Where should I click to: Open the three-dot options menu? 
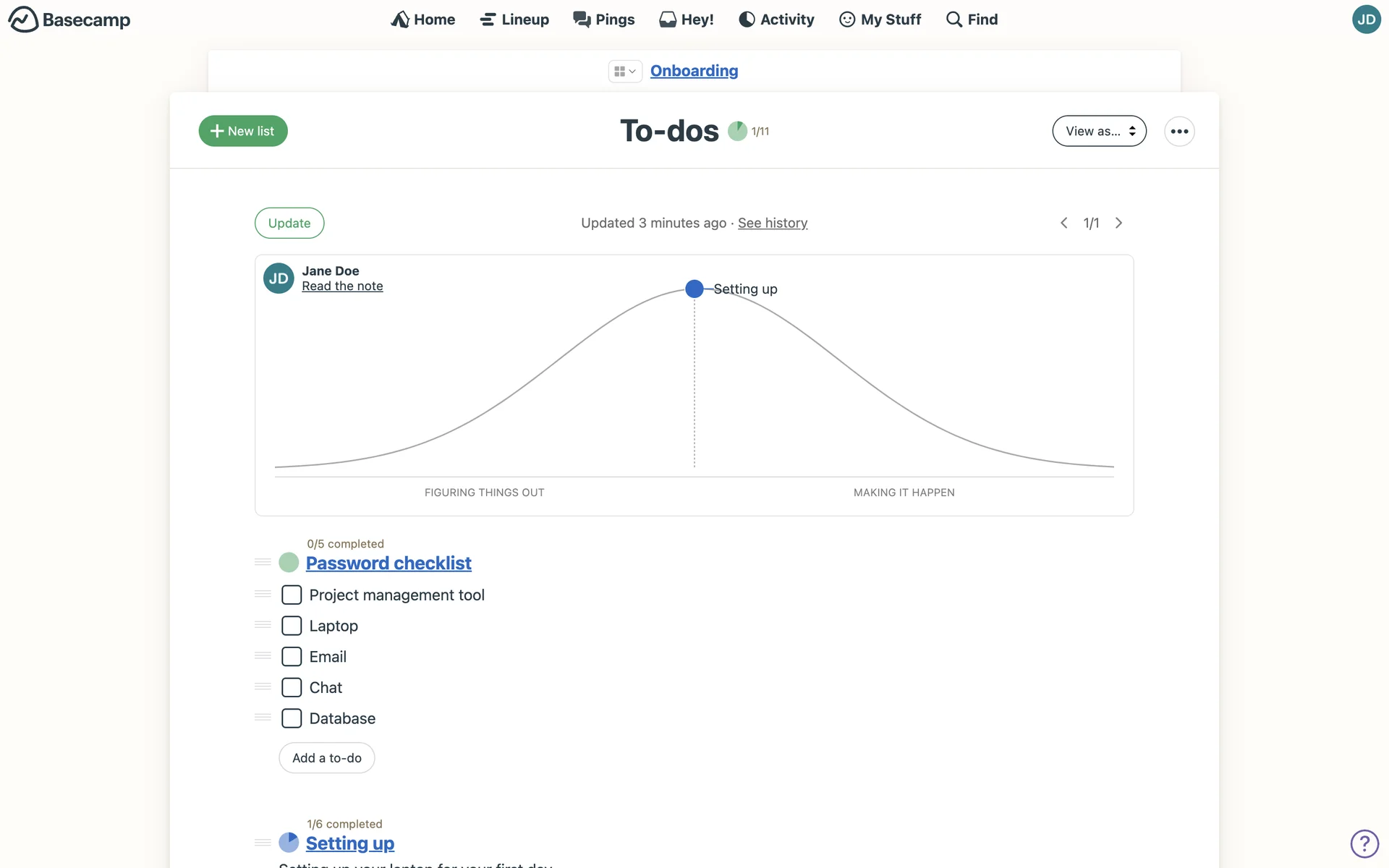[x=1179, y=131]
